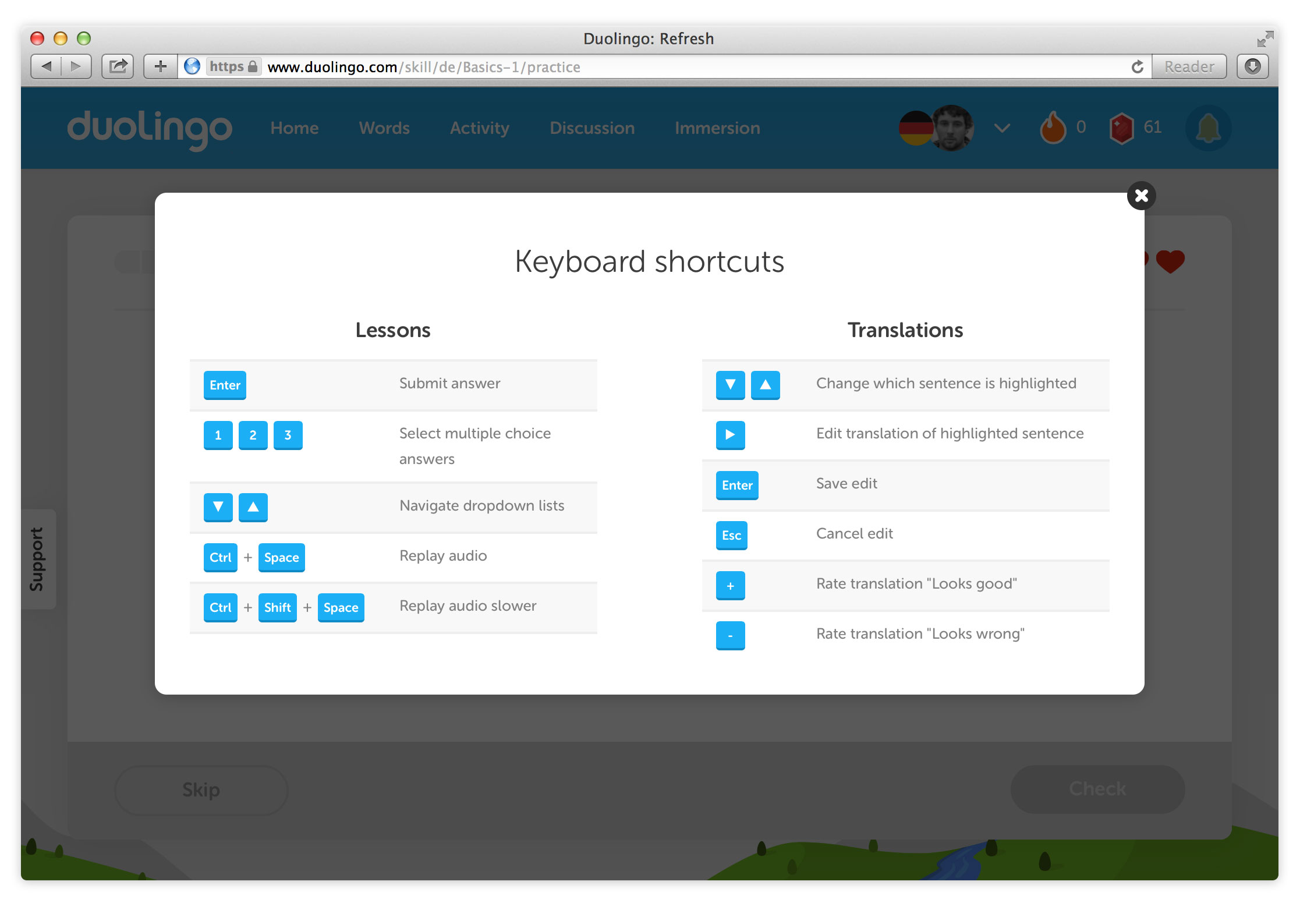Click the 'Navigate dropdown lists' text
The width and height of the screenshot is (1307, 924).
482,505
